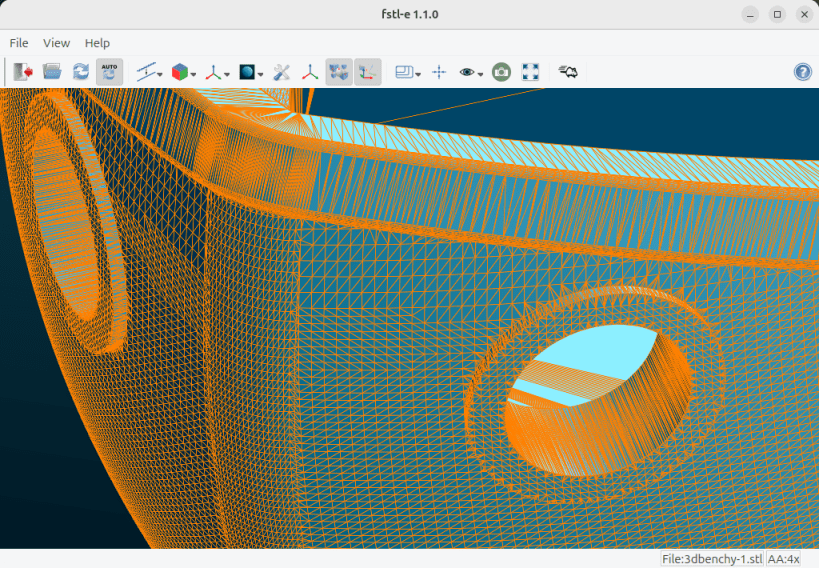The height and width of the screenshot is (568, 819).
Task: Expand the projection mode dropdown arrow
Action: pyautogui.click(x=160, y=74)
